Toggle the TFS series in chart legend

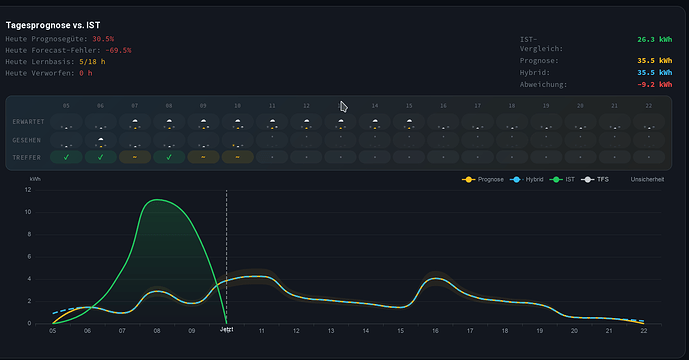point(595,179)
